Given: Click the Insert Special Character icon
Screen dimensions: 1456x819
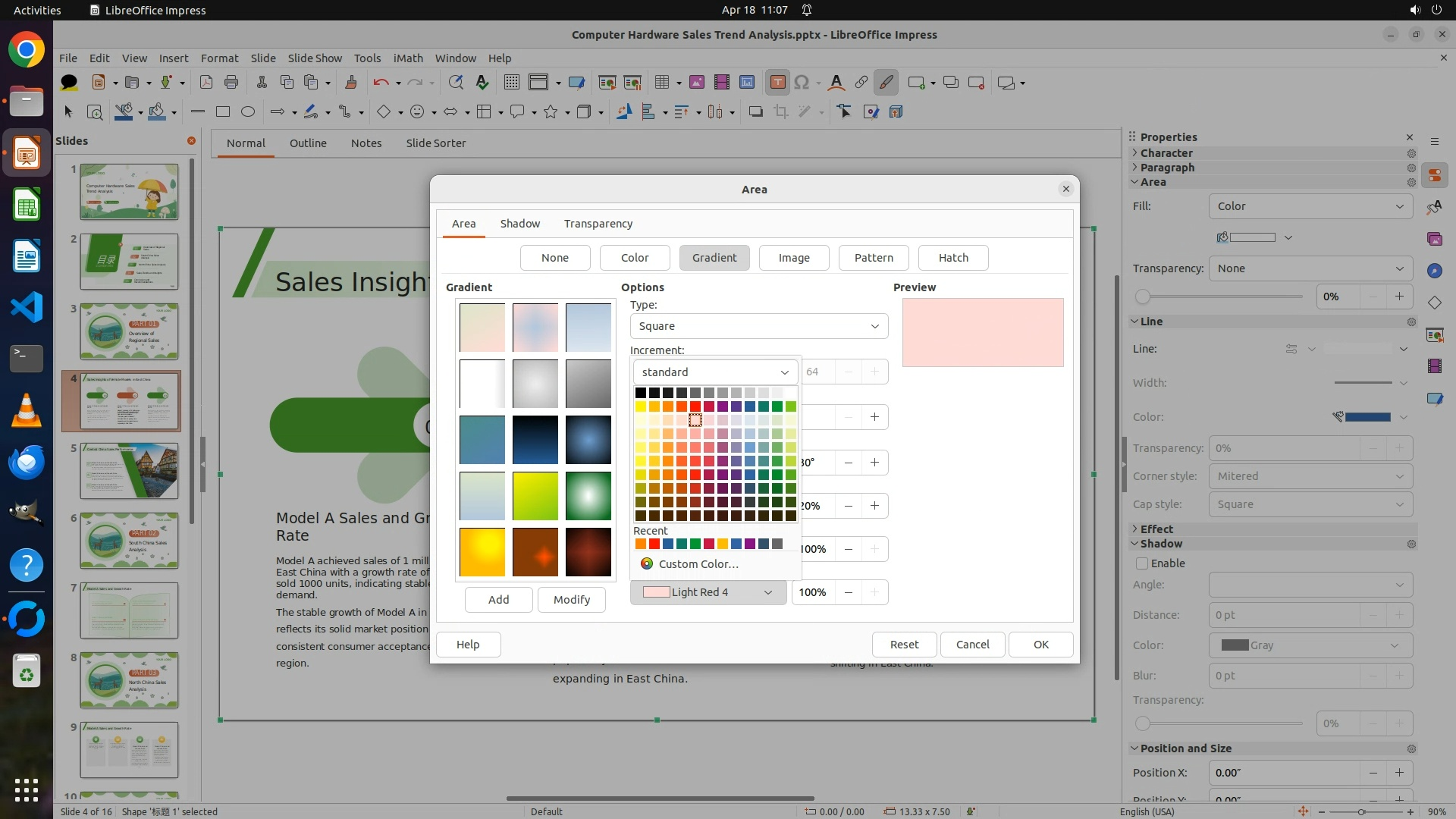Looking at the screenshot, I should point(802,83).
